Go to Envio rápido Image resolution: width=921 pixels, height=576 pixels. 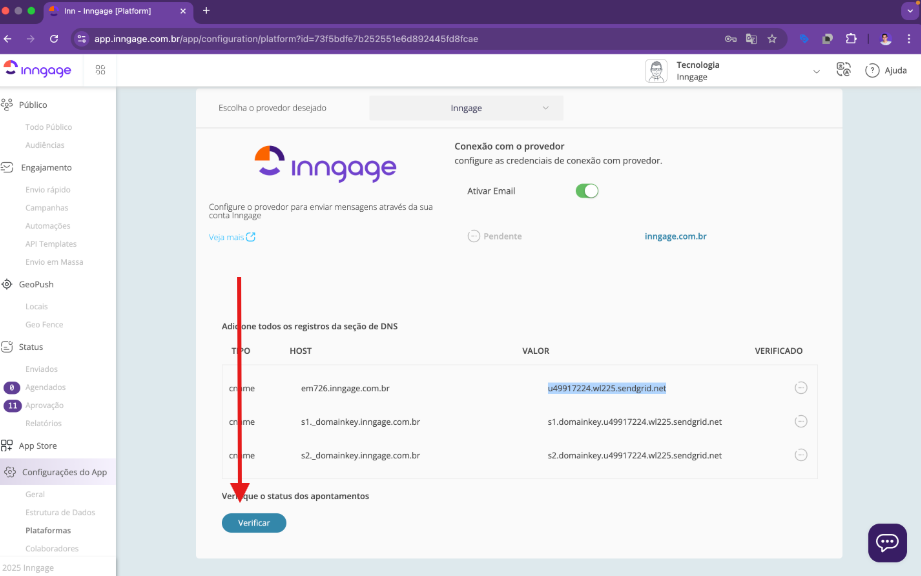click(48, 190)
